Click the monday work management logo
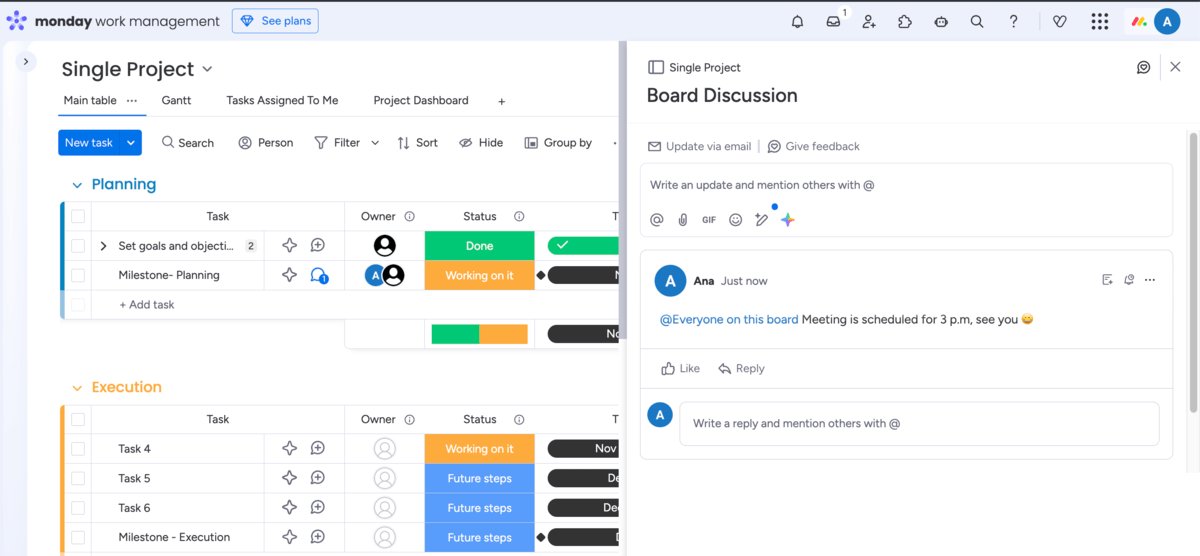Image resolution: width=1200 pixels, height=556 pixels. (113, 21)
